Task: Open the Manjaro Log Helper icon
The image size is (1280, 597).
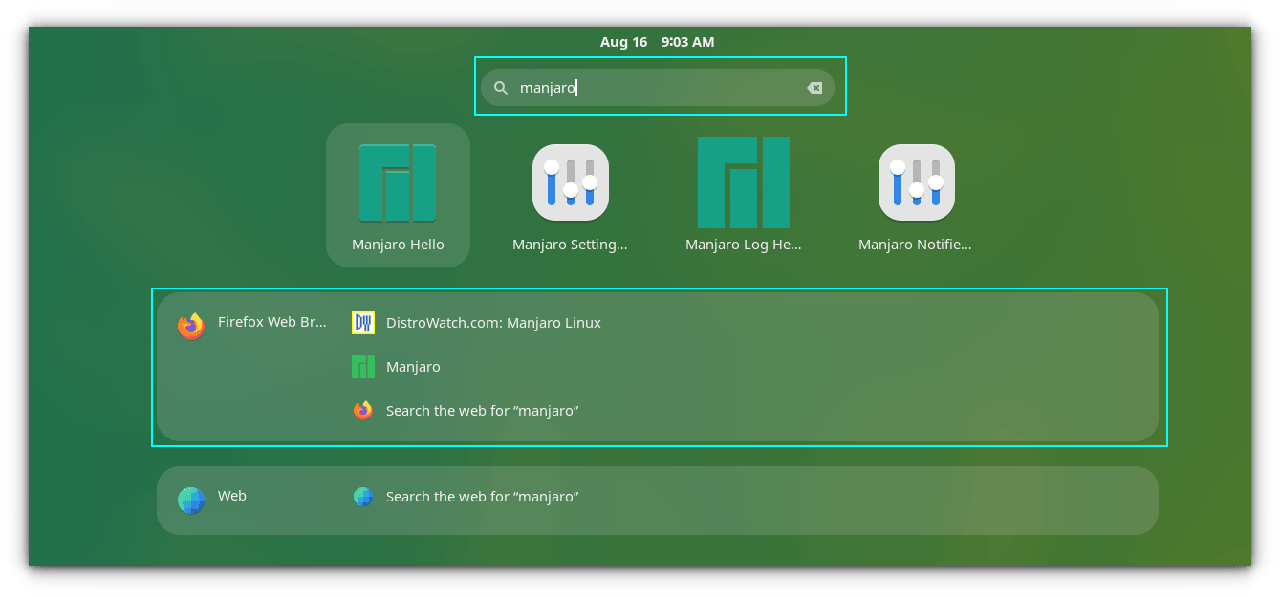Action: click(x=743, y=183)
